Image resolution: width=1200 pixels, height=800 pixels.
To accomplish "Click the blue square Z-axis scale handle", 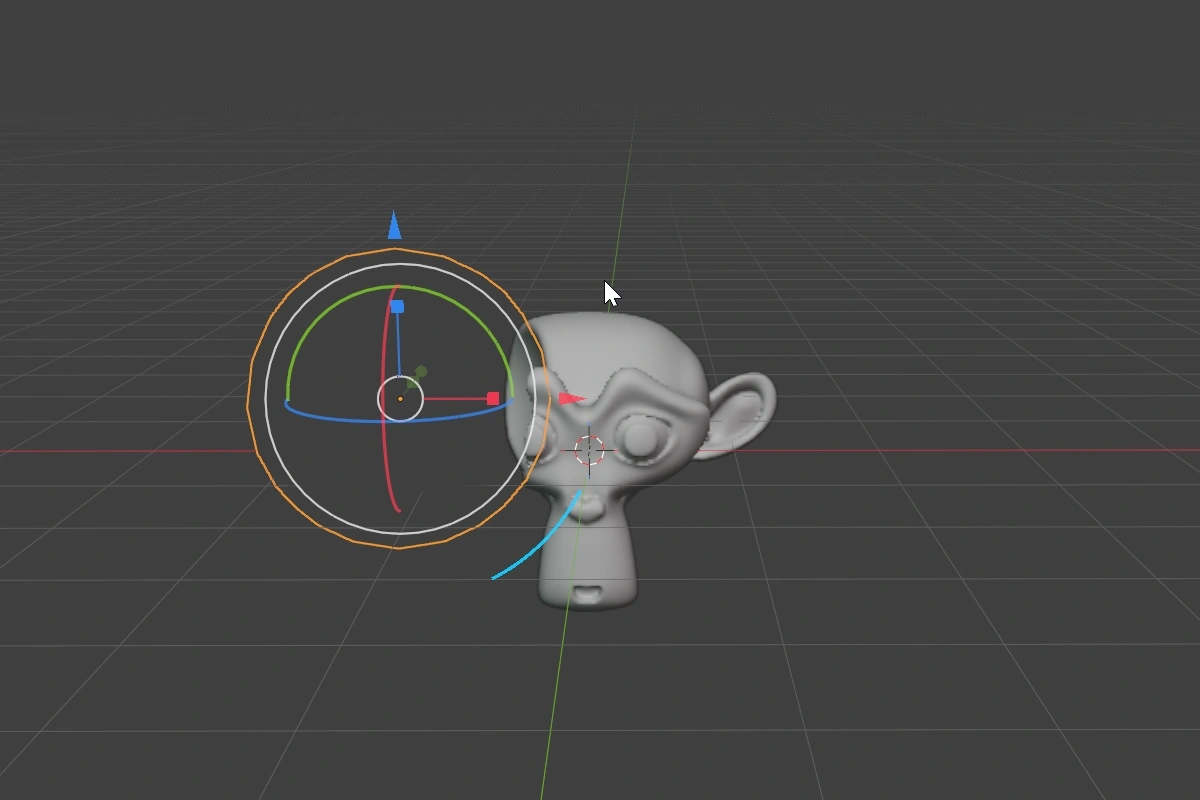I will coord(397,307).
